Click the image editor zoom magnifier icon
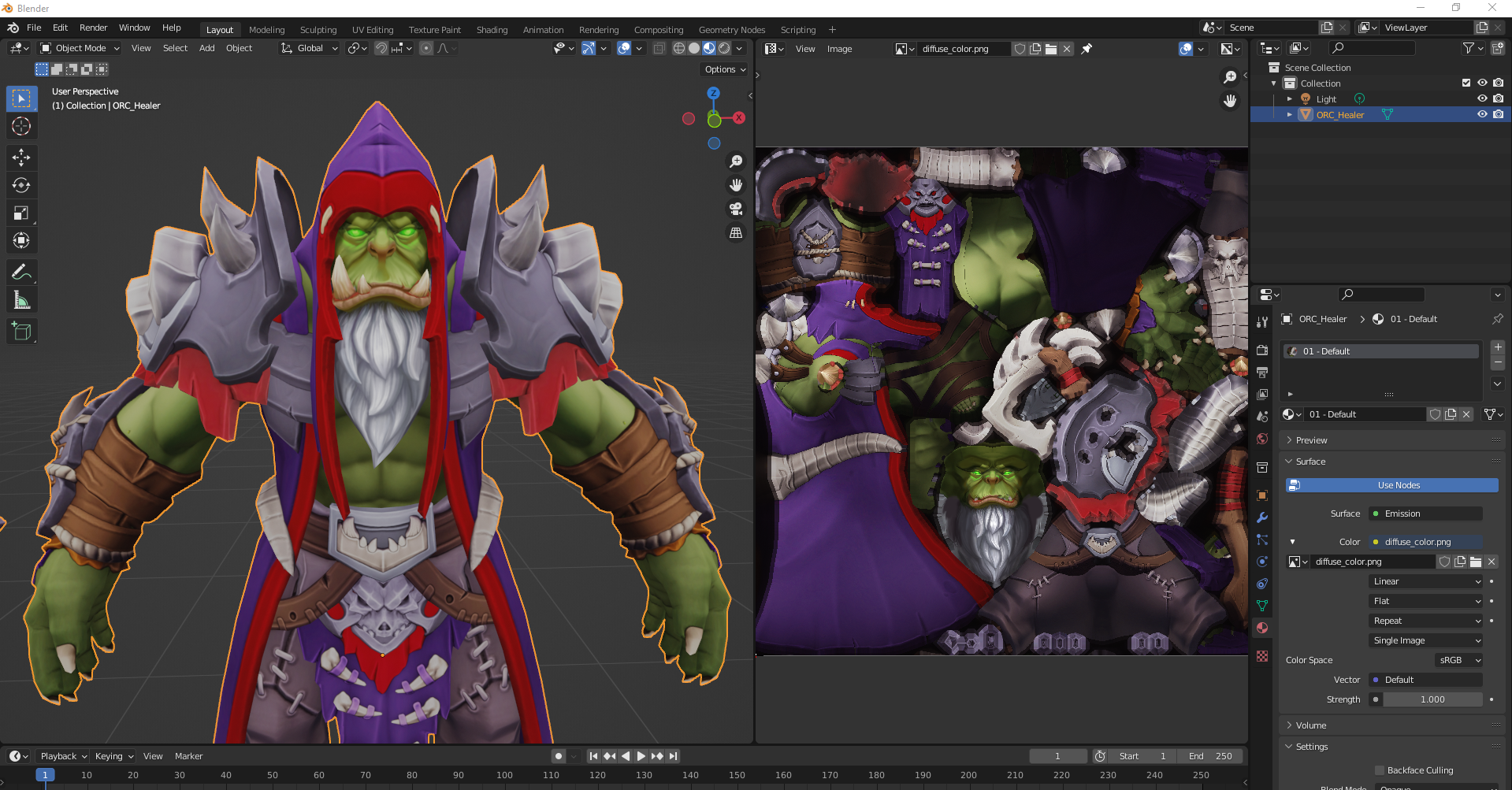This screenshot has width=1512, height=790. coord(1230,76)
